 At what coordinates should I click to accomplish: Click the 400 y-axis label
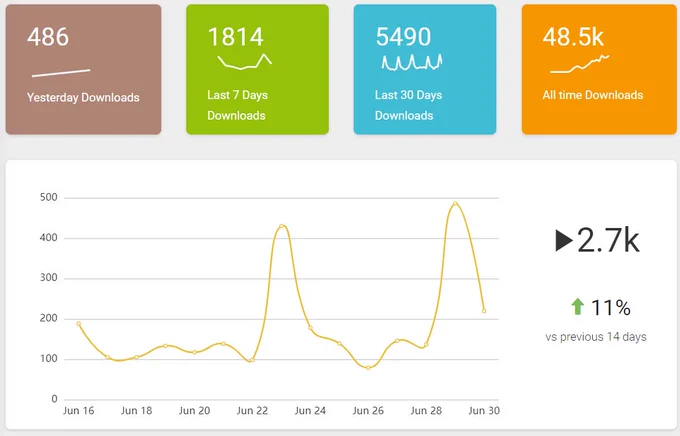49,238
